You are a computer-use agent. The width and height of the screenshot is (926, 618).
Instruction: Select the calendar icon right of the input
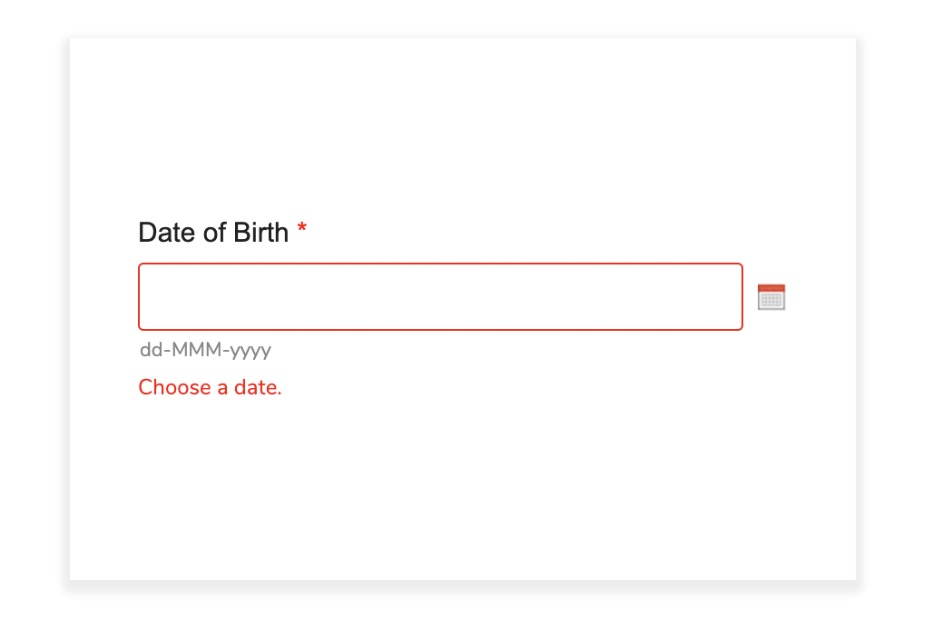point(771,297)
